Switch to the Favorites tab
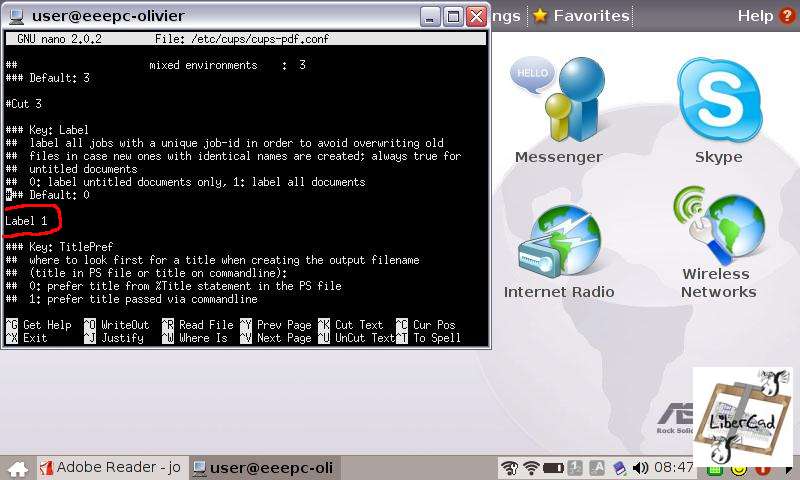800x480 pixels. (581, 16)
